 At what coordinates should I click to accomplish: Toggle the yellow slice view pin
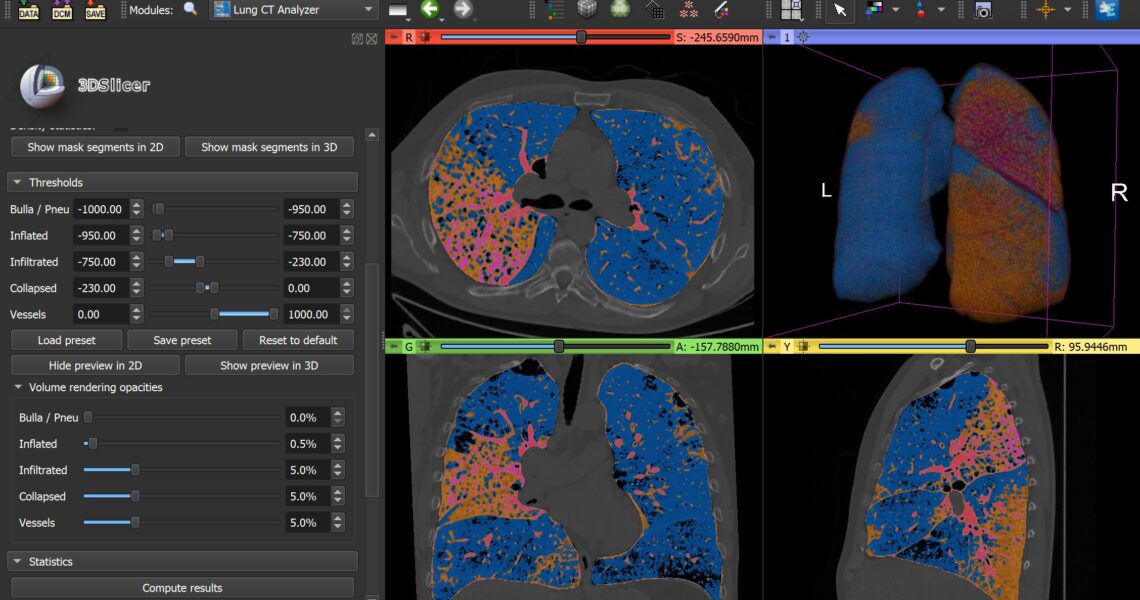pyautogui.click(x=771, y=346)
